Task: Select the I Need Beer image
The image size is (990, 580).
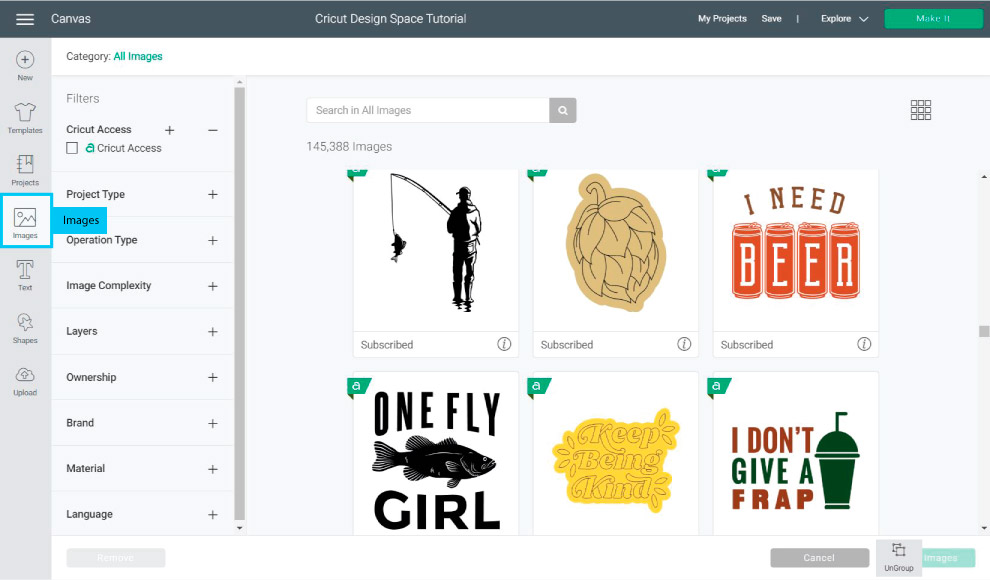Action: click(796, 251)
